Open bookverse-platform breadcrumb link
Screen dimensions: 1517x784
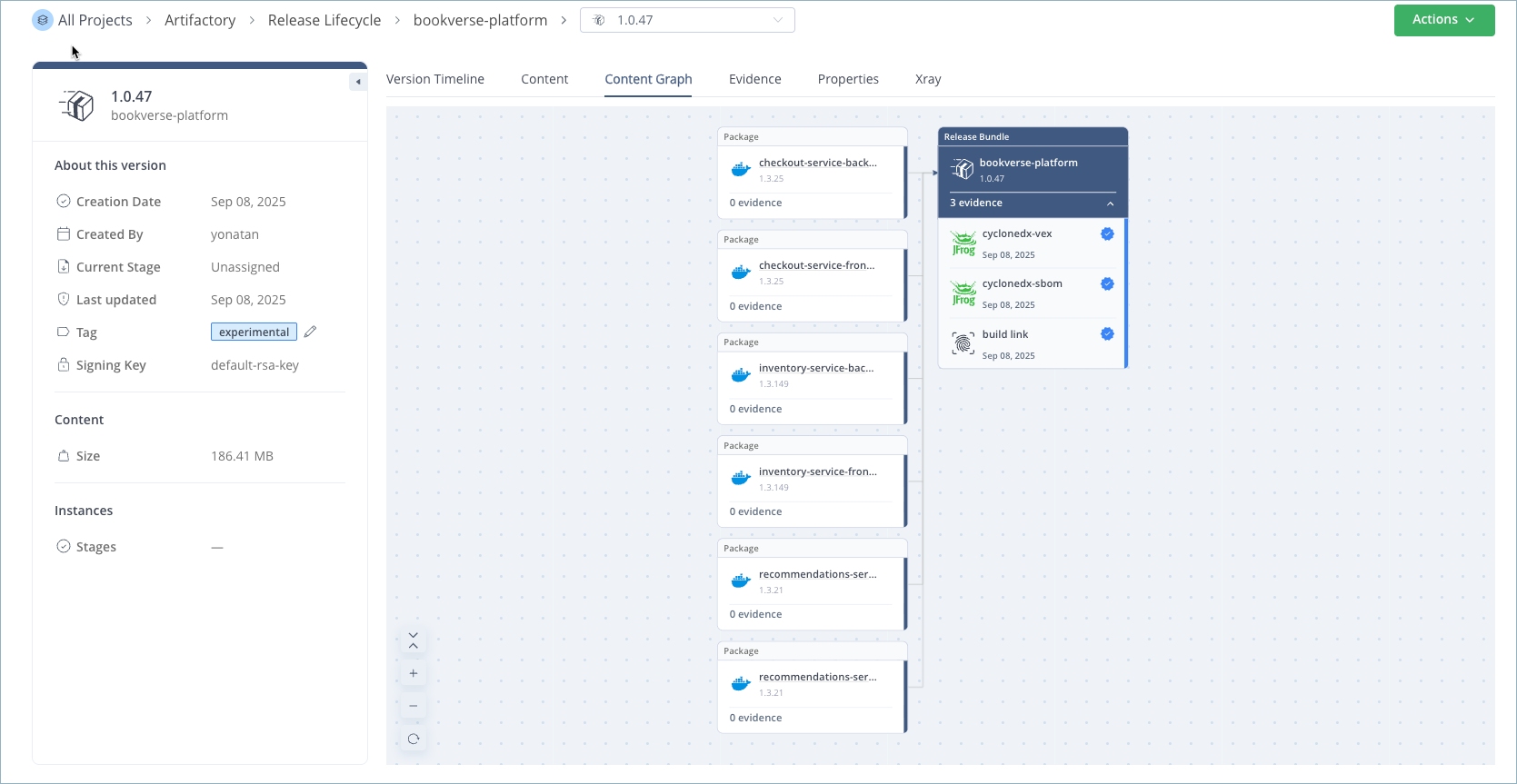pyautogui.click(x=480, y=20)
